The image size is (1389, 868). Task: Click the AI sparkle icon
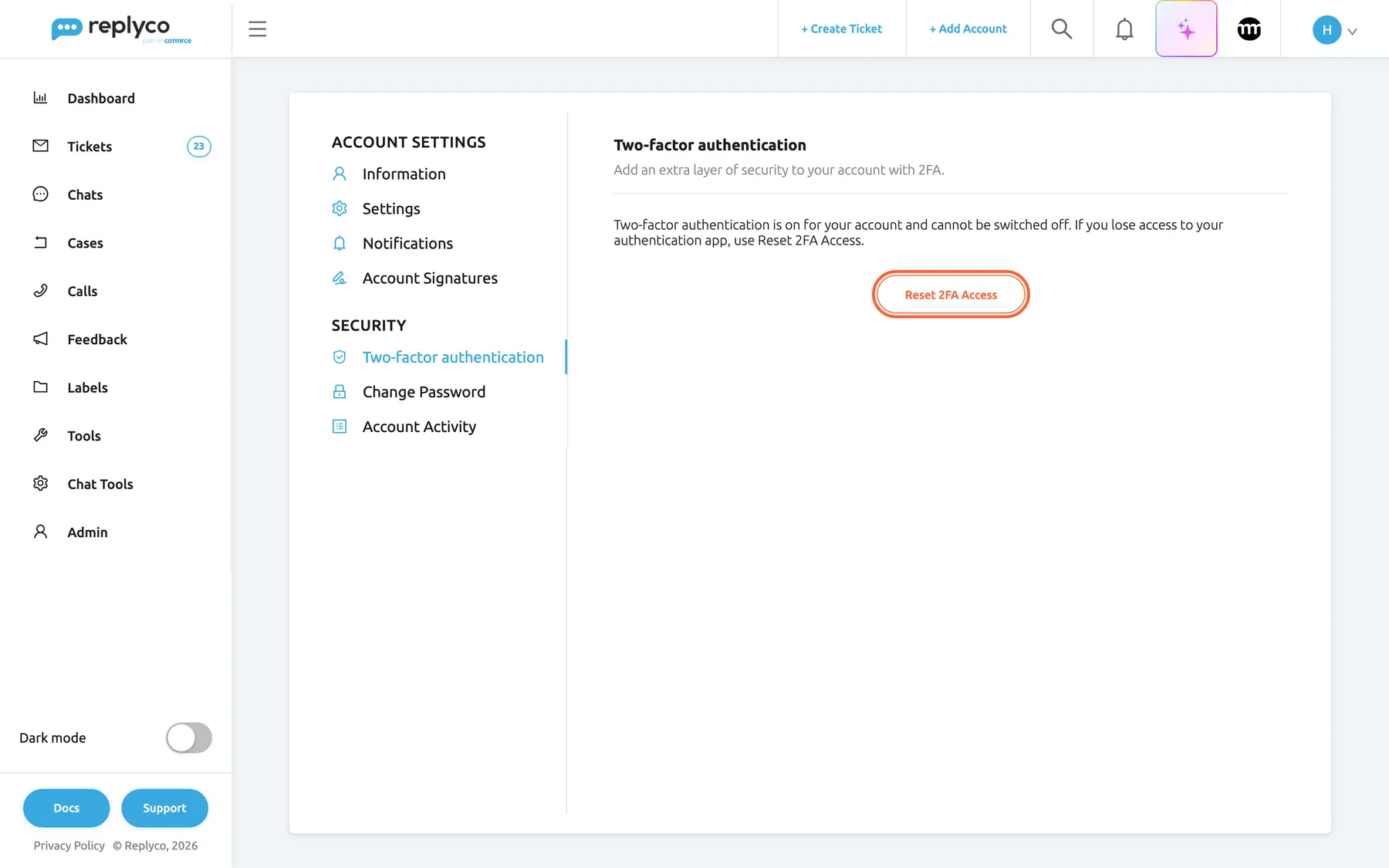[1186, 29]
